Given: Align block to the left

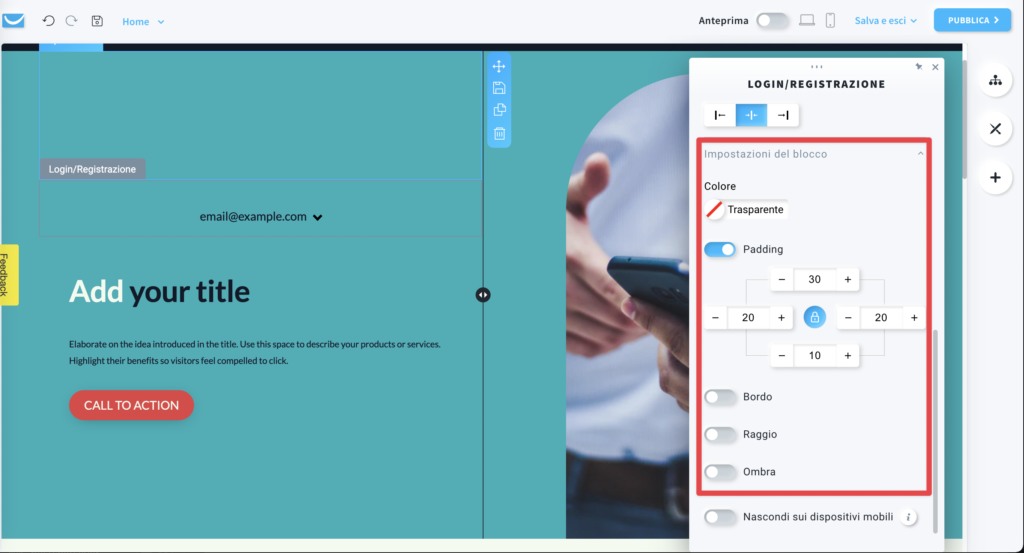Looking at the screenshot, I should click(720, 116).
